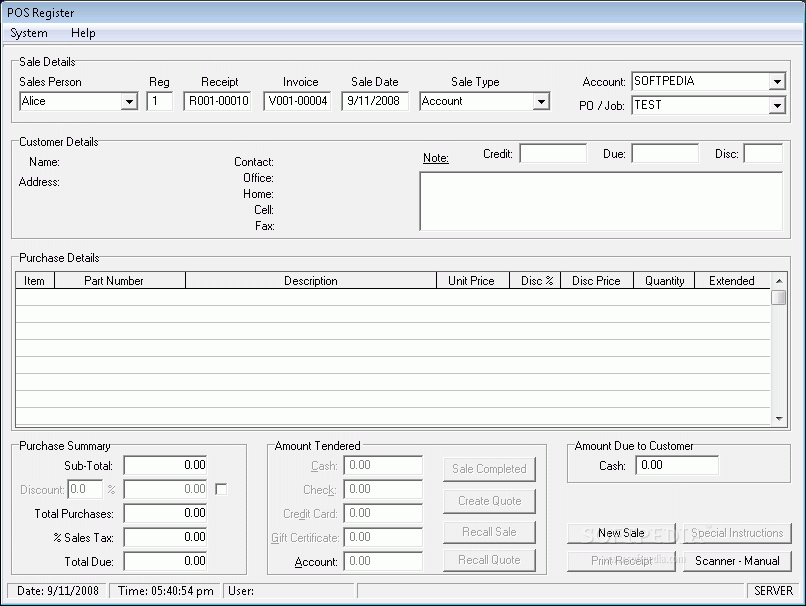Image resolution: width=806 pixels, height=606 pixels.
Task: Click the Credit Card tendered field
Action: coord(383,513)
